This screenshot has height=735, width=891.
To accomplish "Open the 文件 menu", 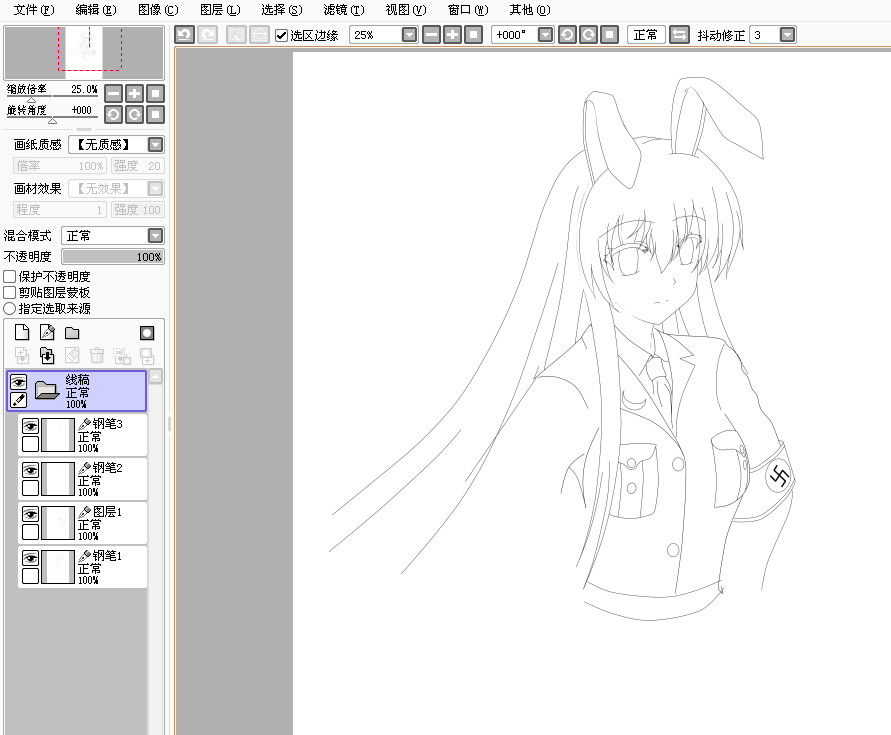I will (34, 10).
